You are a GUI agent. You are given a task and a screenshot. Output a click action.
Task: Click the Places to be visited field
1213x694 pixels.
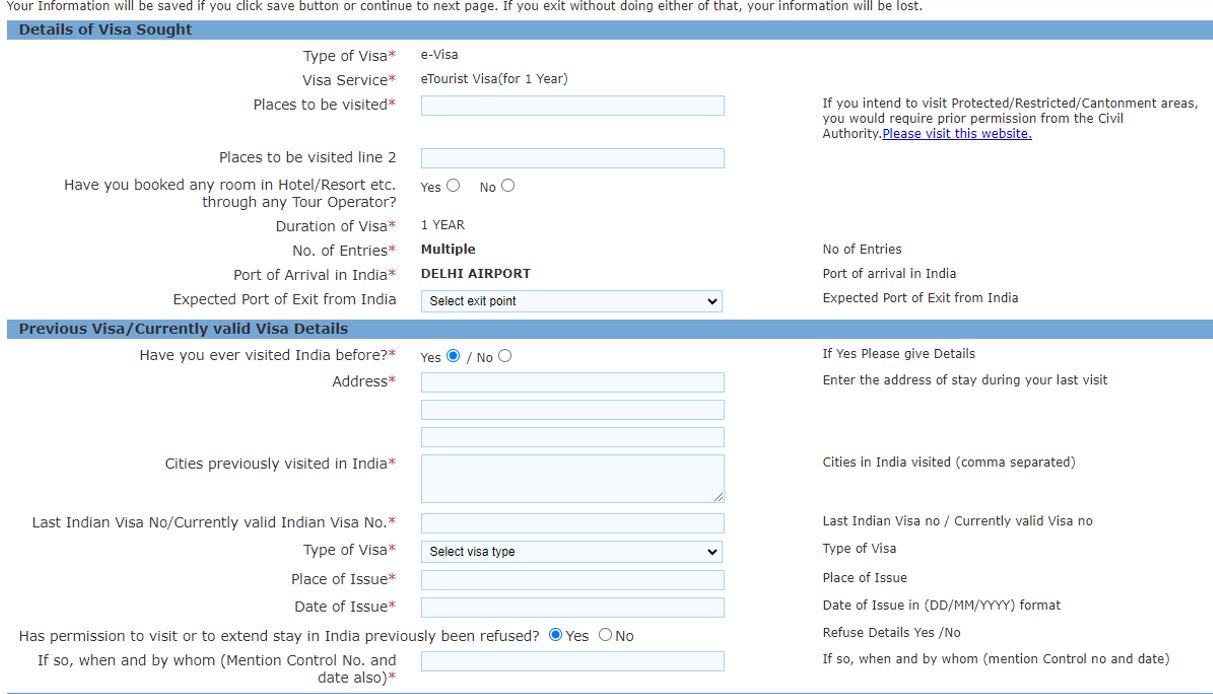coord(572,106)
